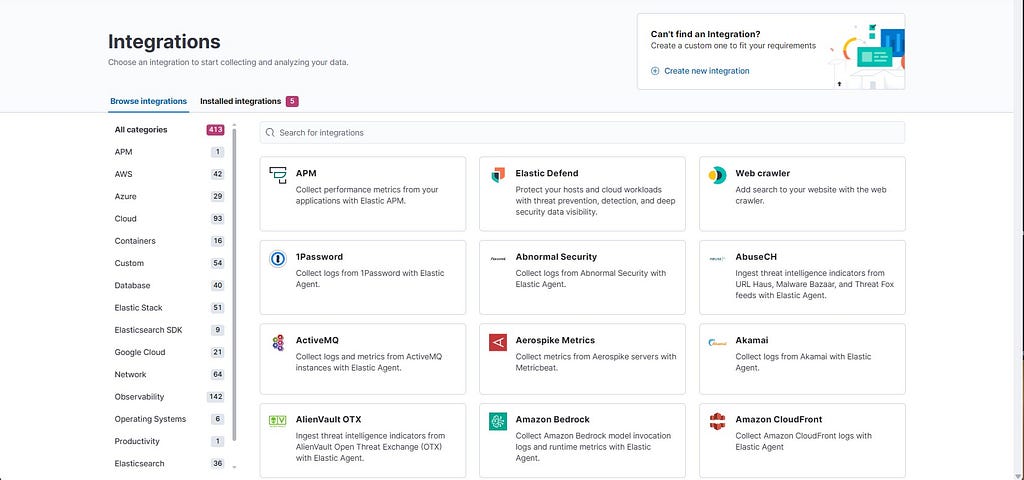Screen dimensions: 1024x480
Task: Click the category list scrollbar
Action: point(234,284)
